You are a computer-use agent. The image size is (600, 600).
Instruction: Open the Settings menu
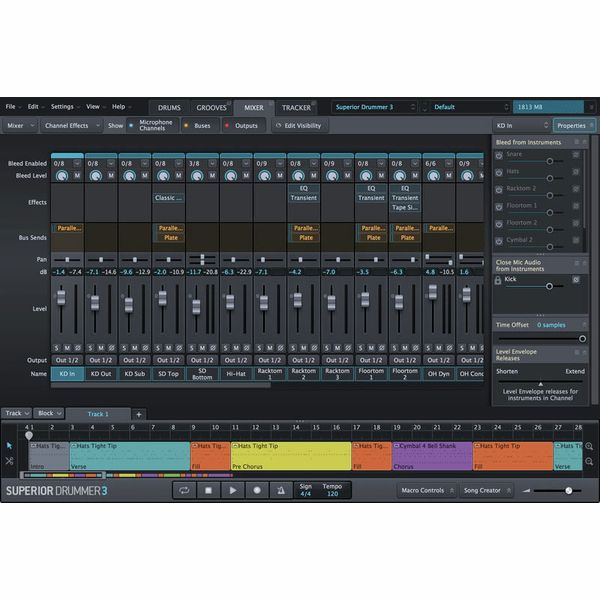64,107
